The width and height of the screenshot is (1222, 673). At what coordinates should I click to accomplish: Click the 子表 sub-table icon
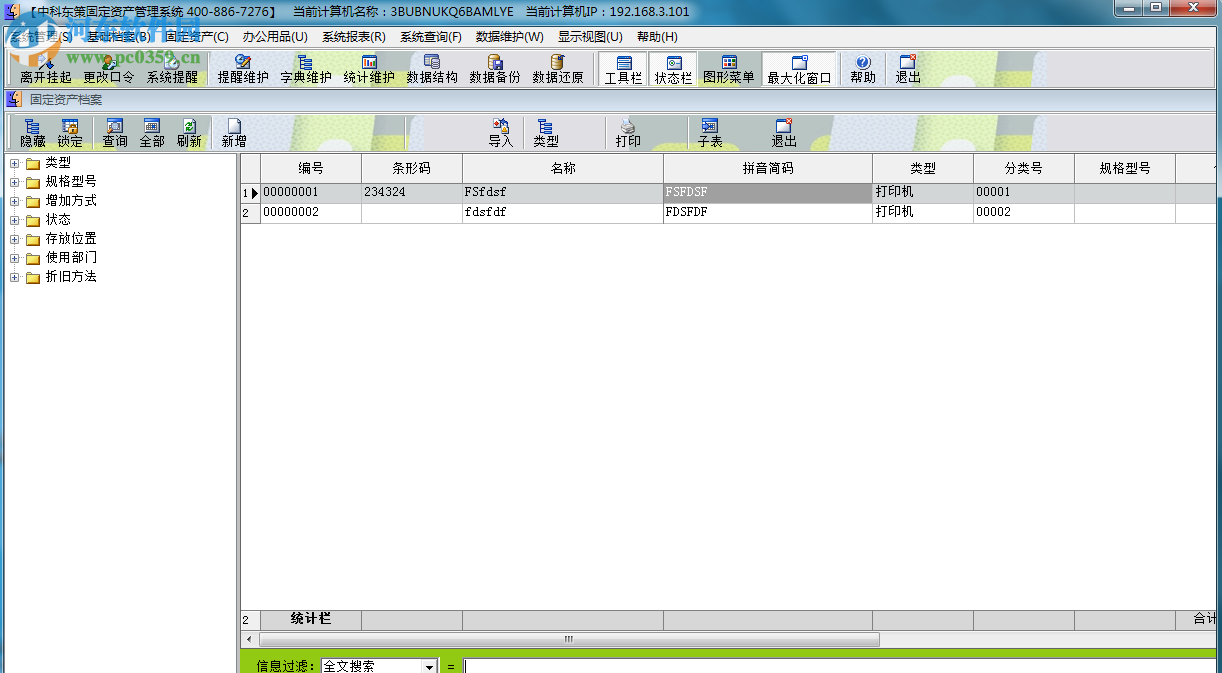tap(710, 133)
